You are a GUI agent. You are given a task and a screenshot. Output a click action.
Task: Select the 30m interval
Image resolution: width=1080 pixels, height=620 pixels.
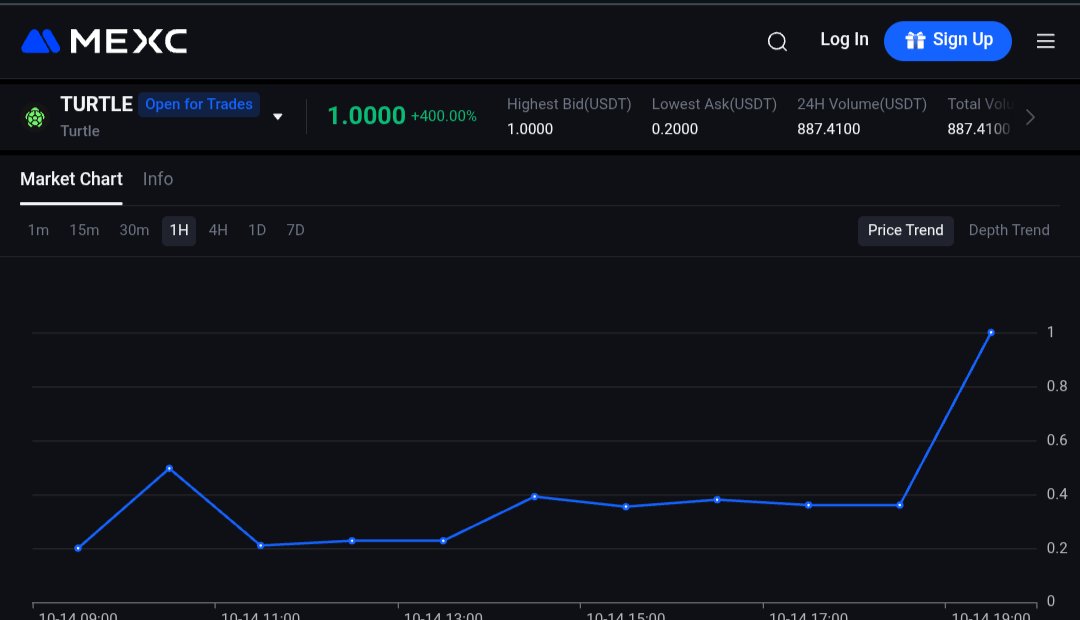[x=134, y=230]
